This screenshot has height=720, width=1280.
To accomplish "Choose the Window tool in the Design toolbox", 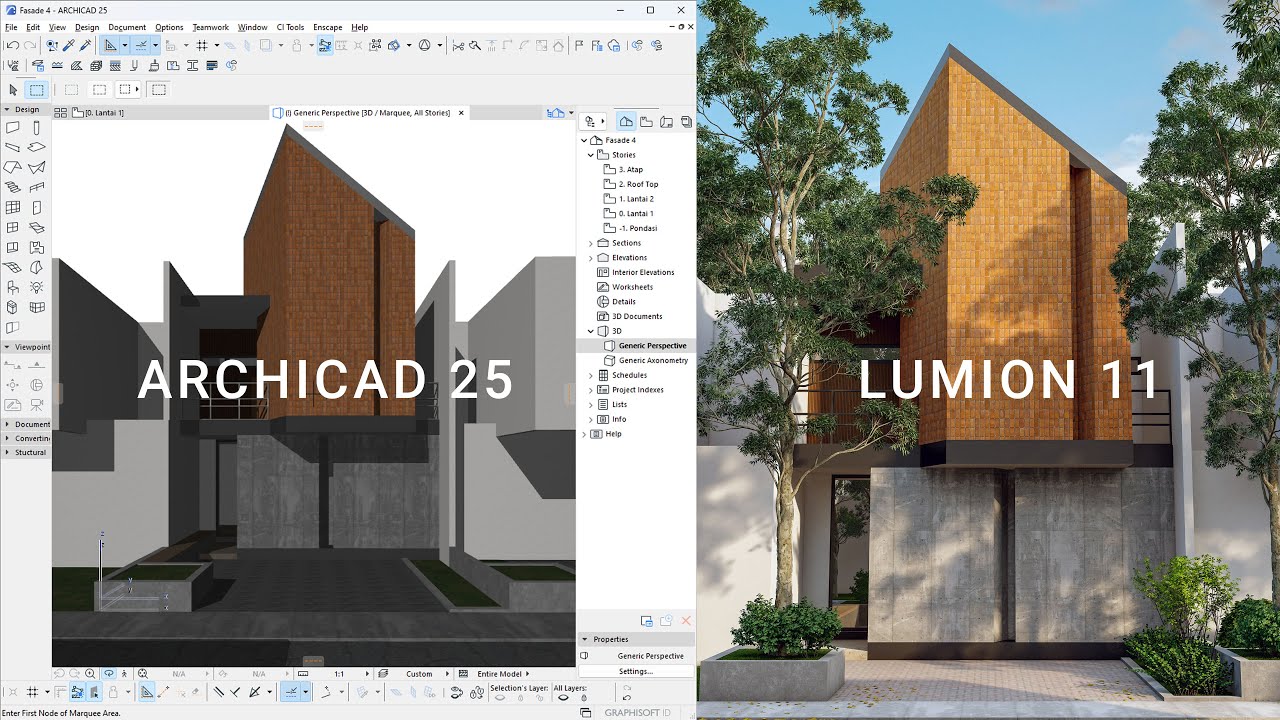I will [13, 228].
